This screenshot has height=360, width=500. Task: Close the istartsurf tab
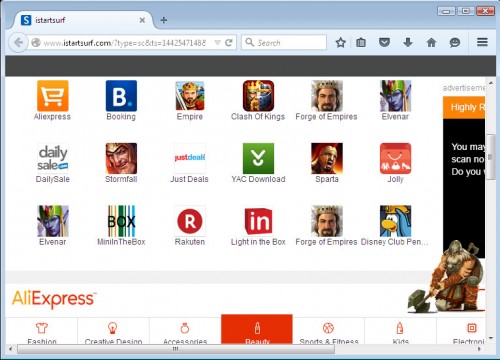coord(142,20)
